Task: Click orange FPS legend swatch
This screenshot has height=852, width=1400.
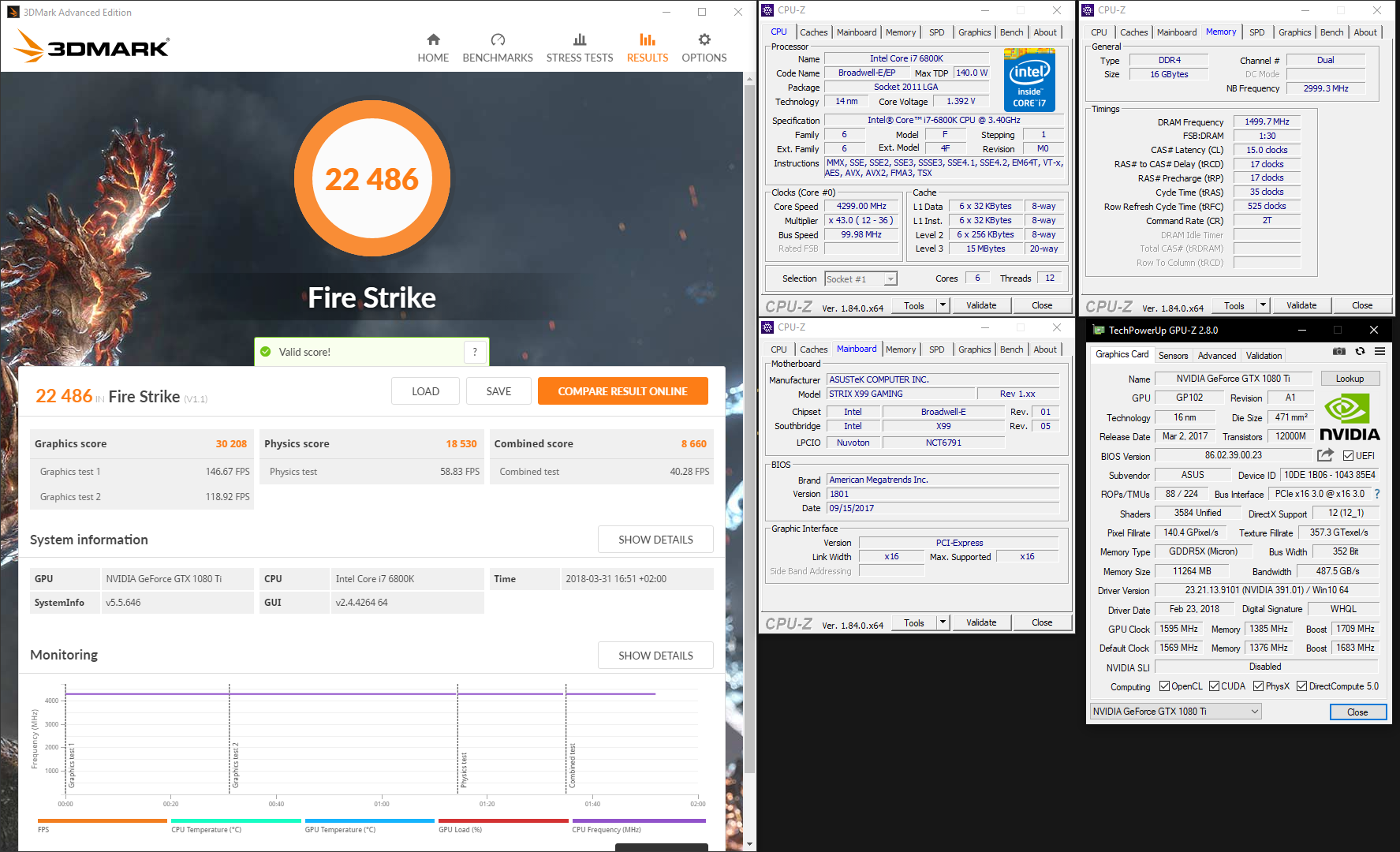Action: coord(103,820)
